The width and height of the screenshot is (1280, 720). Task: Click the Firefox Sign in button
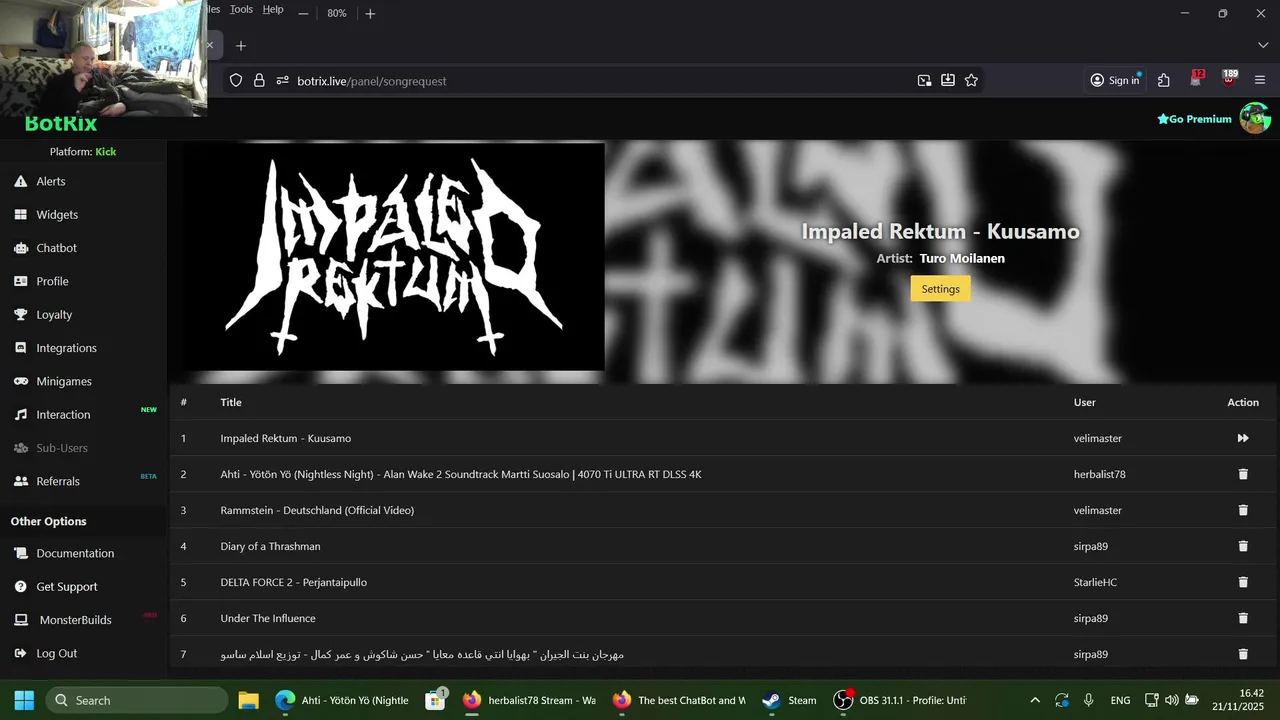coord(1115,80)
